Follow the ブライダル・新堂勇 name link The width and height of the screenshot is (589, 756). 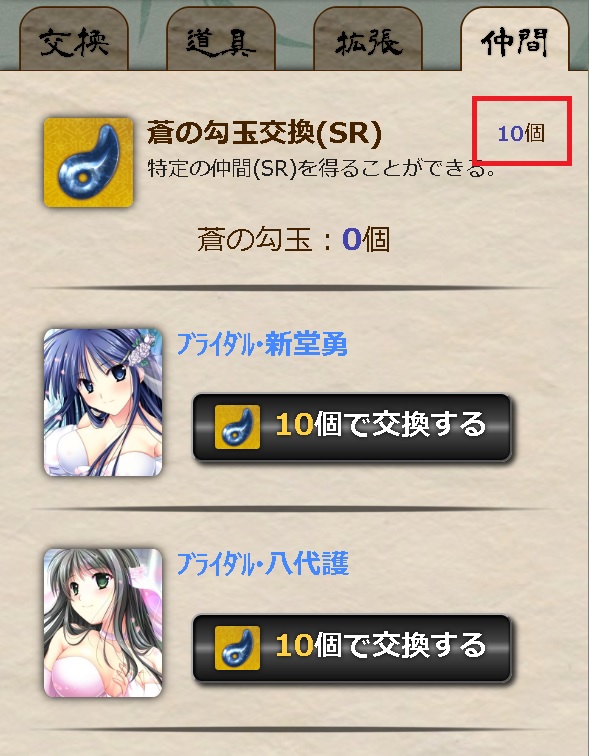tap(262, 344)
